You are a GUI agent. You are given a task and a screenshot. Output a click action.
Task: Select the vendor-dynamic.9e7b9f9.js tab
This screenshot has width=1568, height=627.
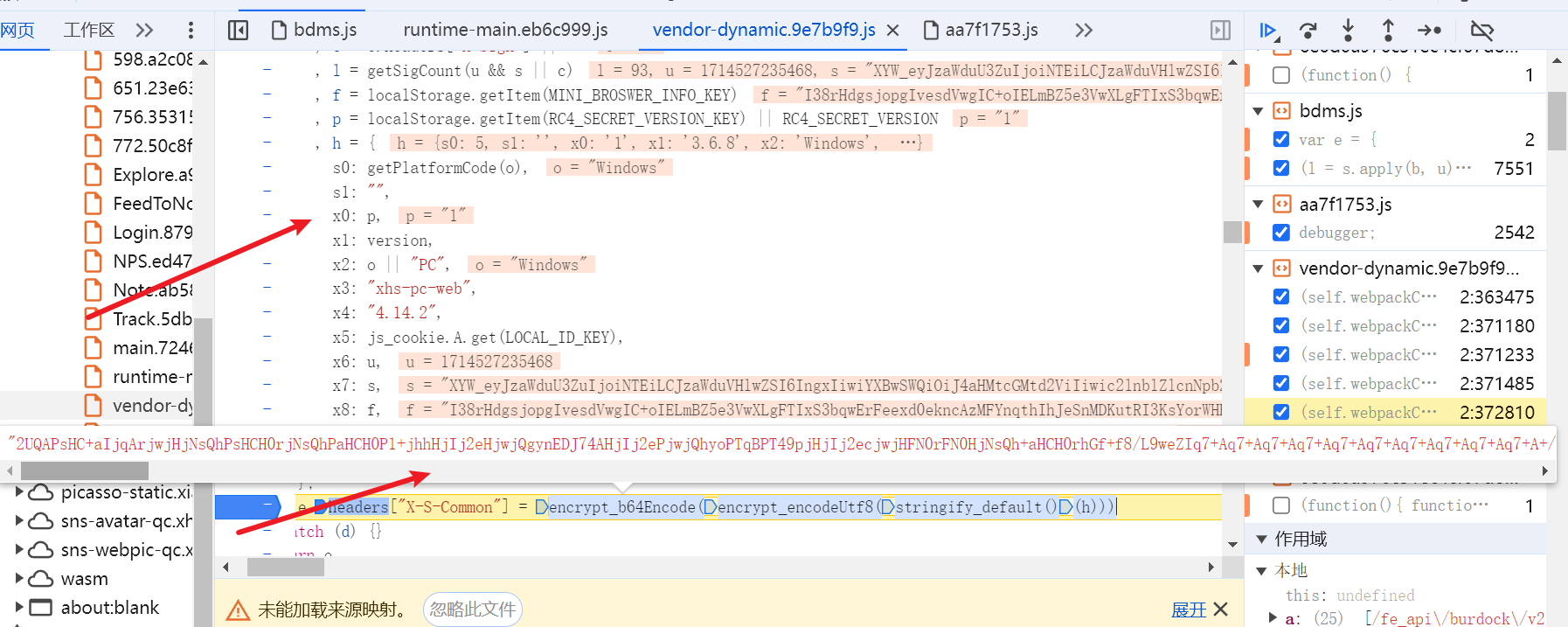pos(764,31)
